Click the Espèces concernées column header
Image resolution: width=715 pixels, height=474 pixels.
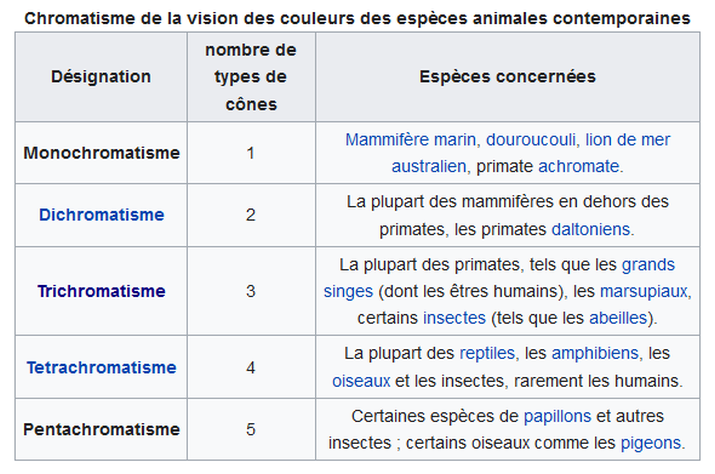coord(508,77)
